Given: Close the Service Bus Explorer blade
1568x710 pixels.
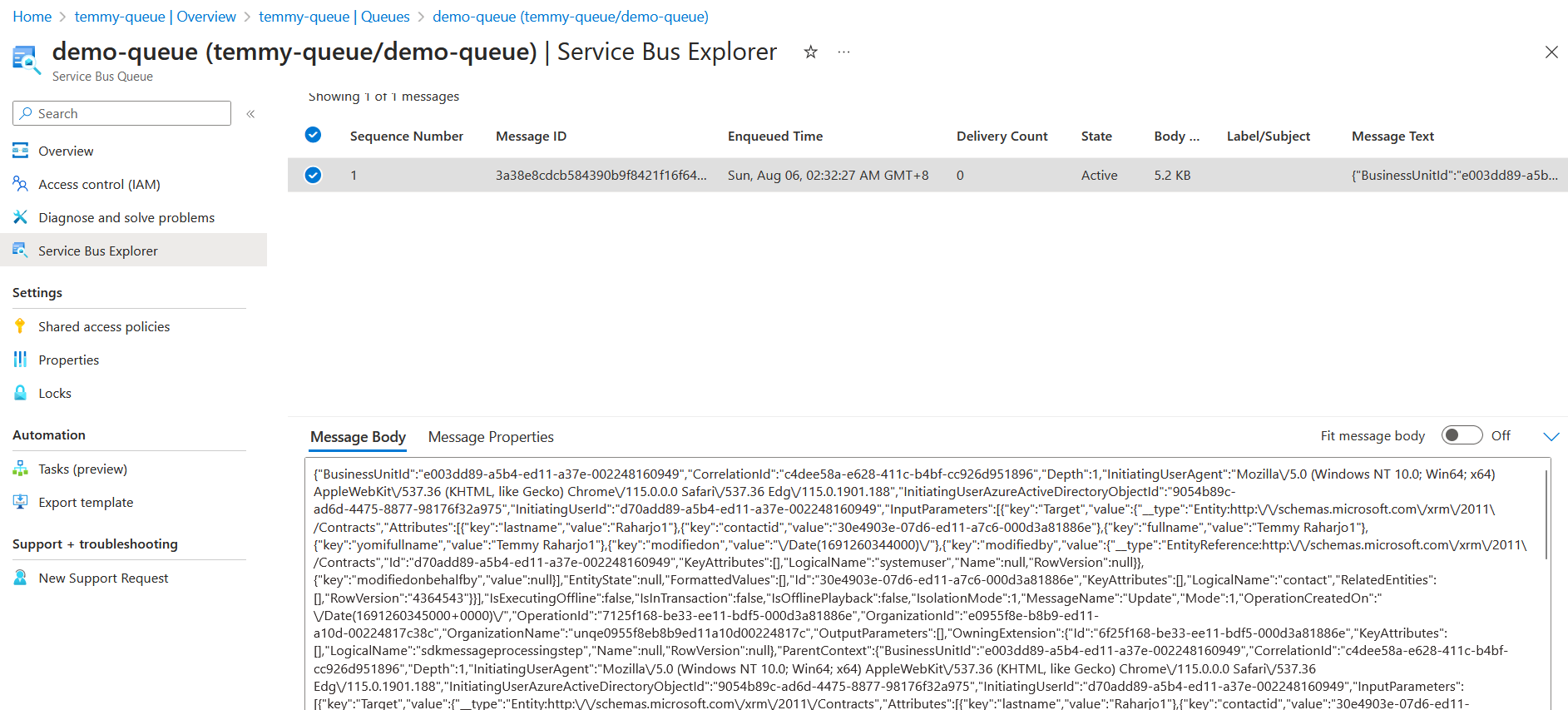Looking at the screenshot, I should (x=1551, y=52).
